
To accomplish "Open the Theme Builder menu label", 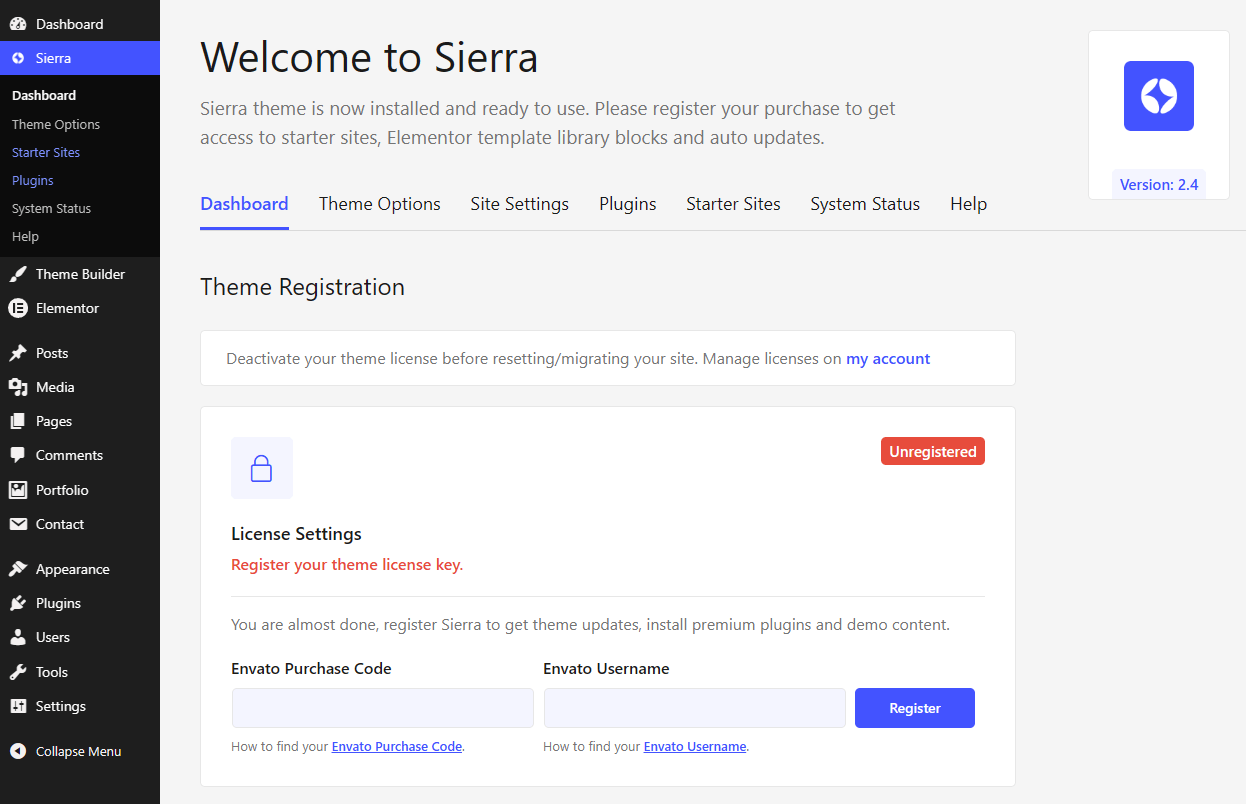I will point(81,274).
